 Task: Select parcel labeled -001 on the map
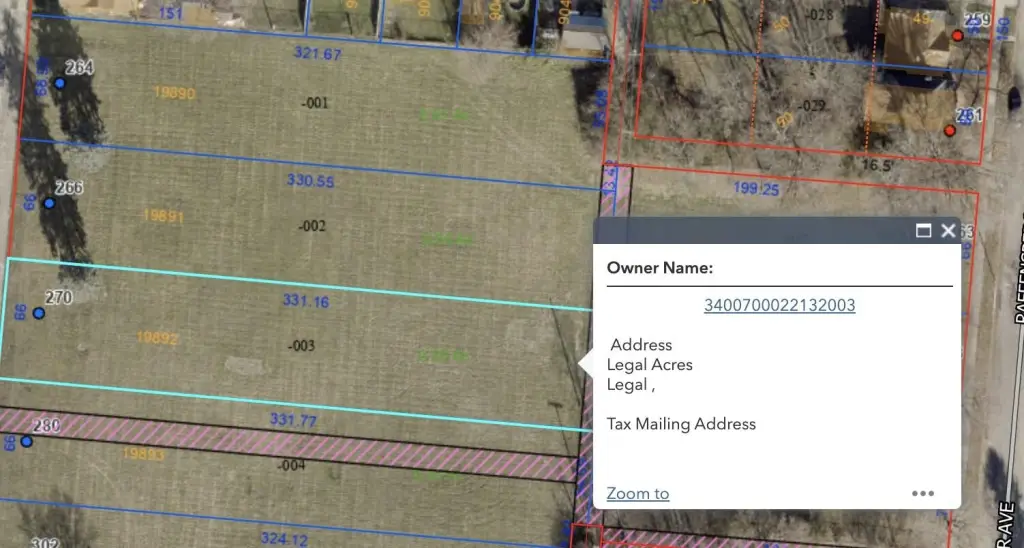click(x=315, y=103)
